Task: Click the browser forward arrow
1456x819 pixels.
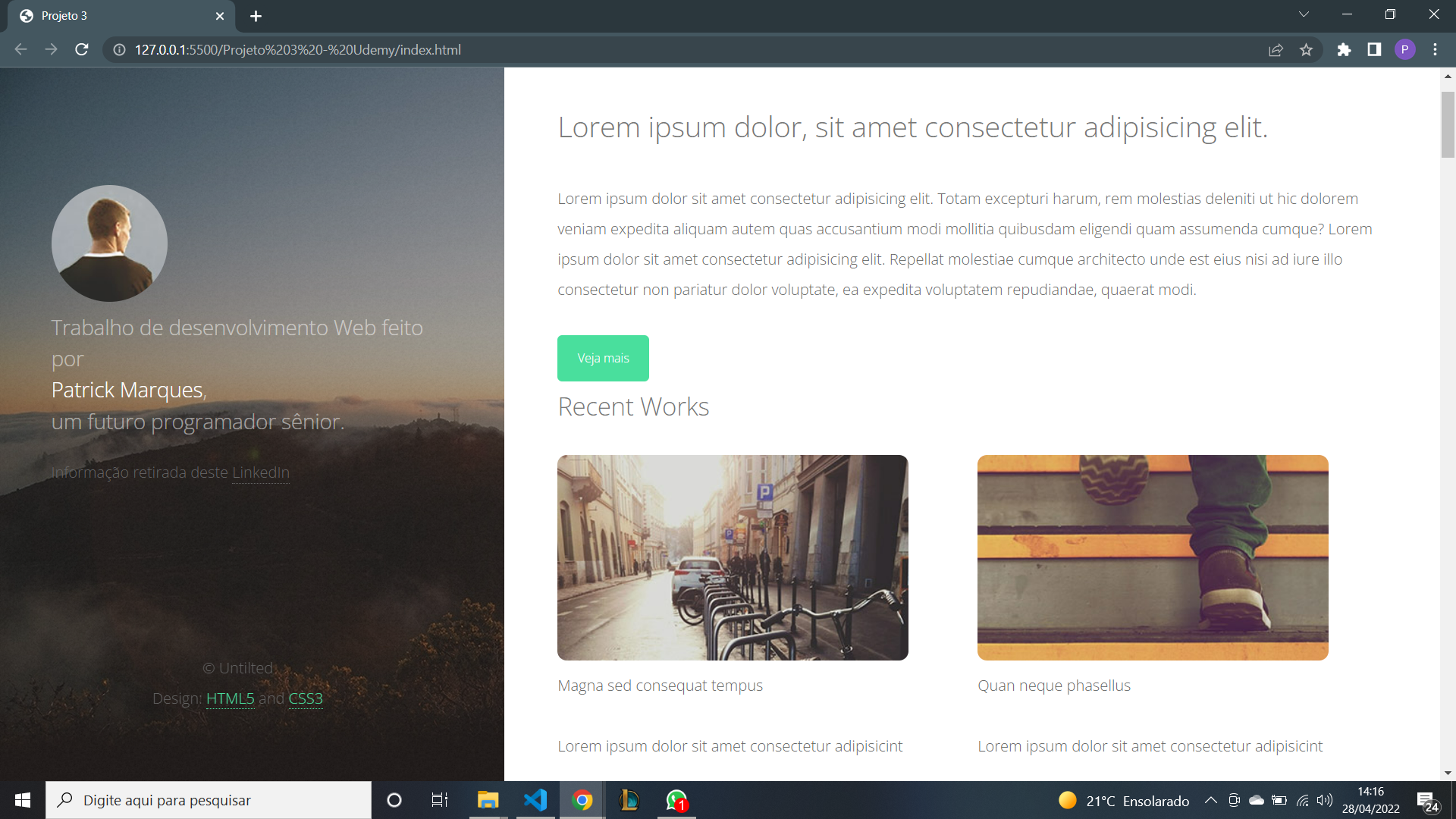Action: click(x=51, y=49)
